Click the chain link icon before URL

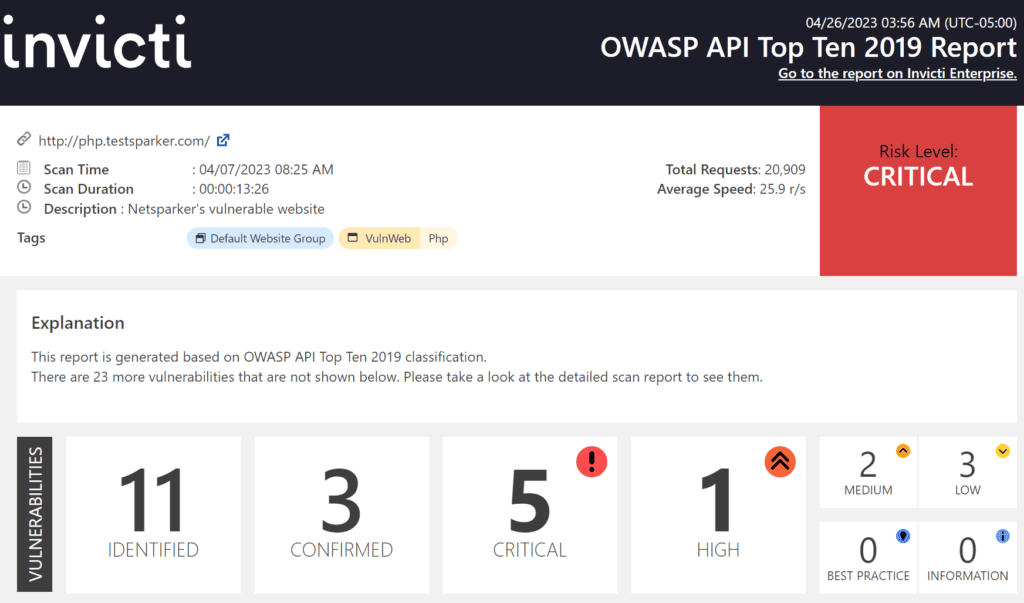tap(24, 141)
